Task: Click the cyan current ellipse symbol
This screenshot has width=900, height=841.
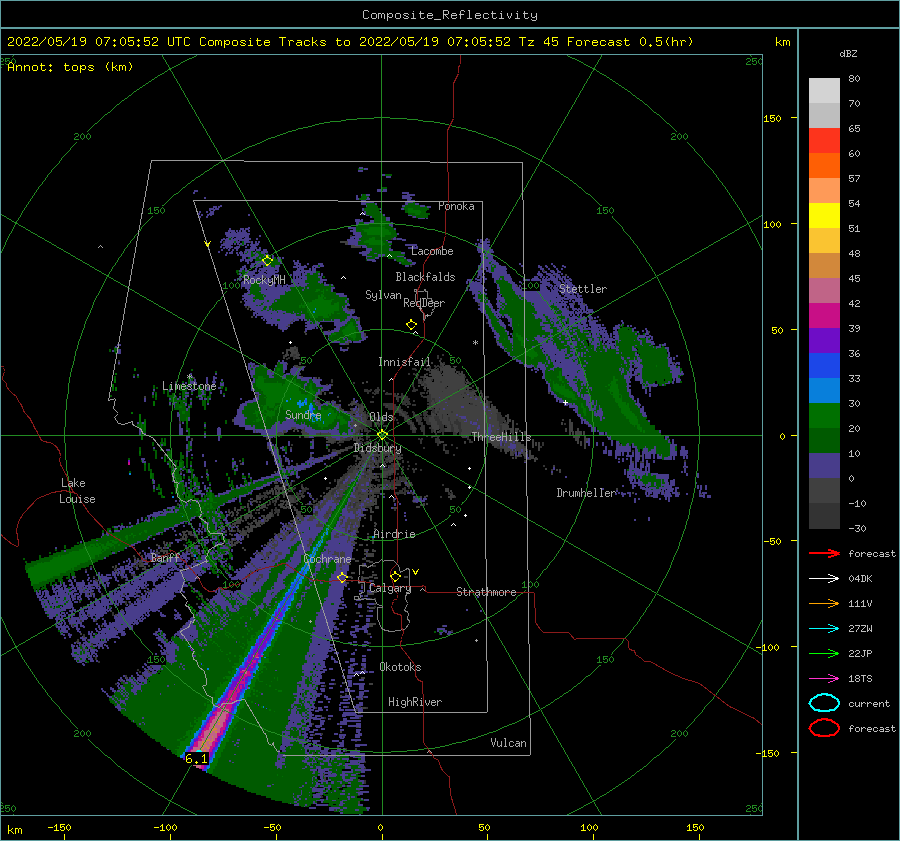Action: (x=824, y=703)
